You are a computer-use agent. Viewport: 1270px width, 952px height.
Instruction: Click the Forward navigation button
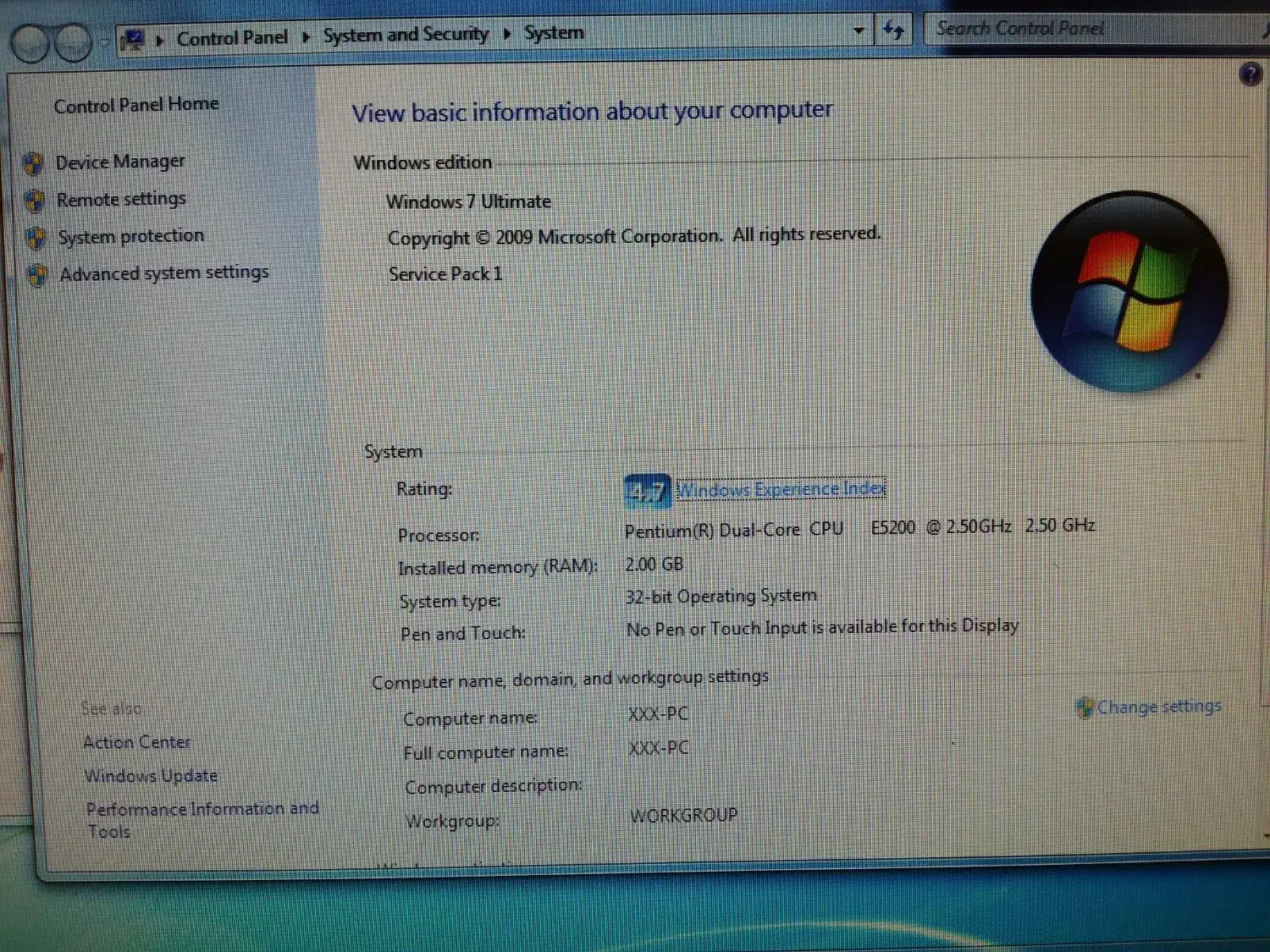click(73, 43)
